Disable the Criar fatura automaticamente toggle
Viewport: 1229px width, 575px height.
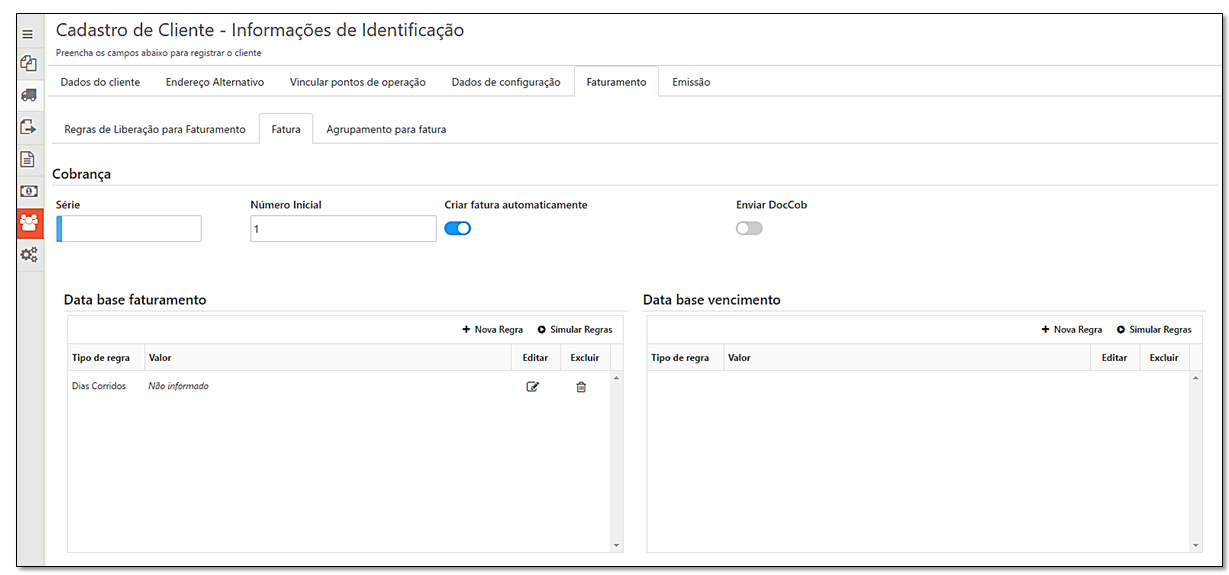(457, 228)
